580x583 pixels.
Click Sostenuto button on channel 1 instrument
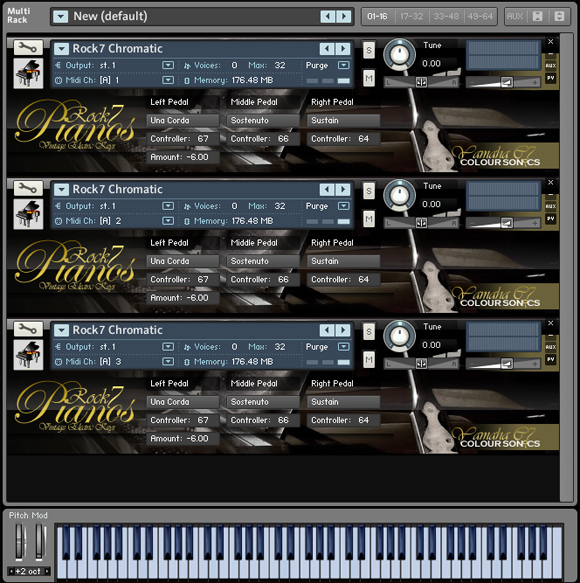tap(263, 120)
